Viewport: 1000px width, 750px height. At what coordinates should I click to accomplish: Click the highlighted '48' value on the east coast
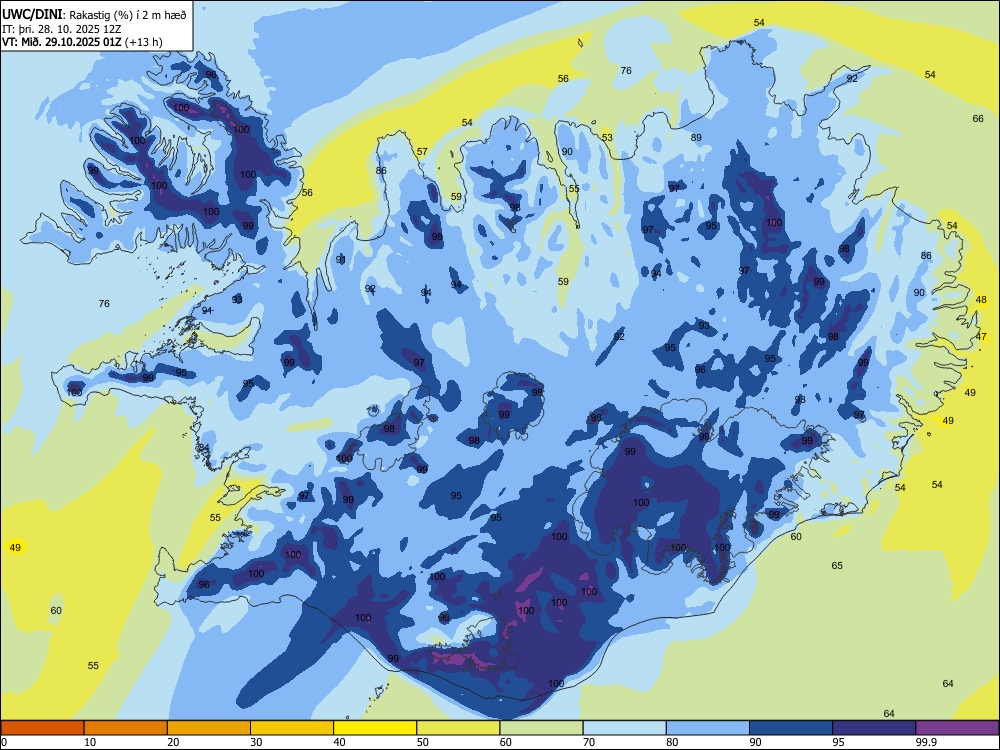[x=981, y=300]
